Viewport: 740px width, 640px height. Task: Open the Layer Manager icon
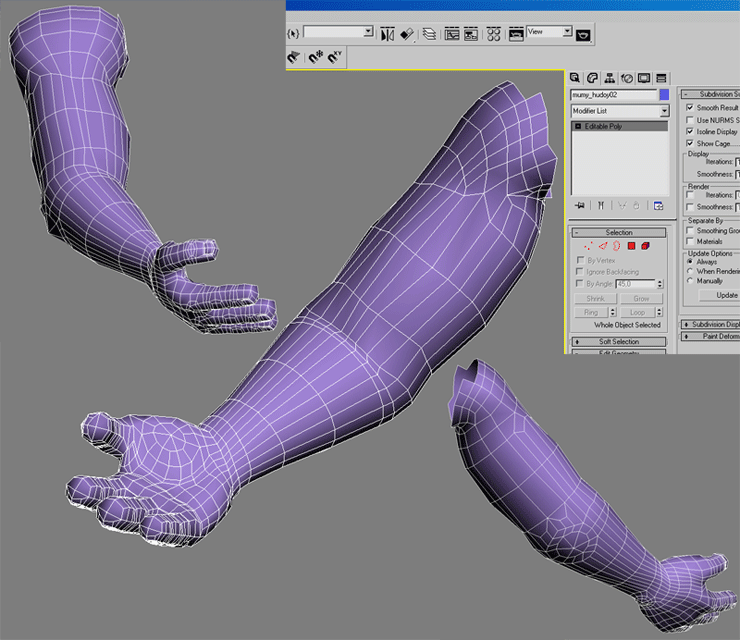429,34
